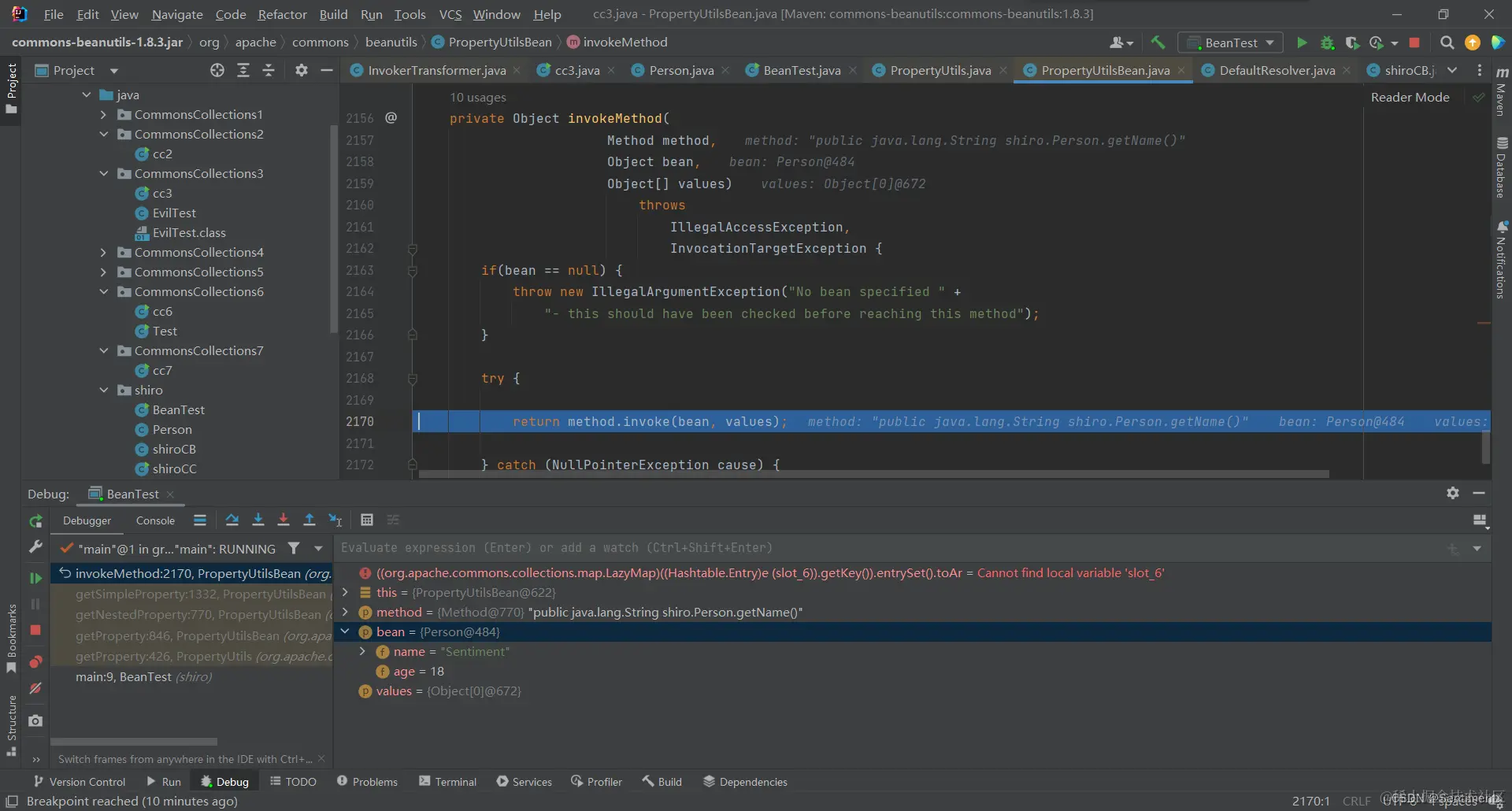Run to cursor debugger icon
The image size is (1512, 811).
tap(335, 520)
